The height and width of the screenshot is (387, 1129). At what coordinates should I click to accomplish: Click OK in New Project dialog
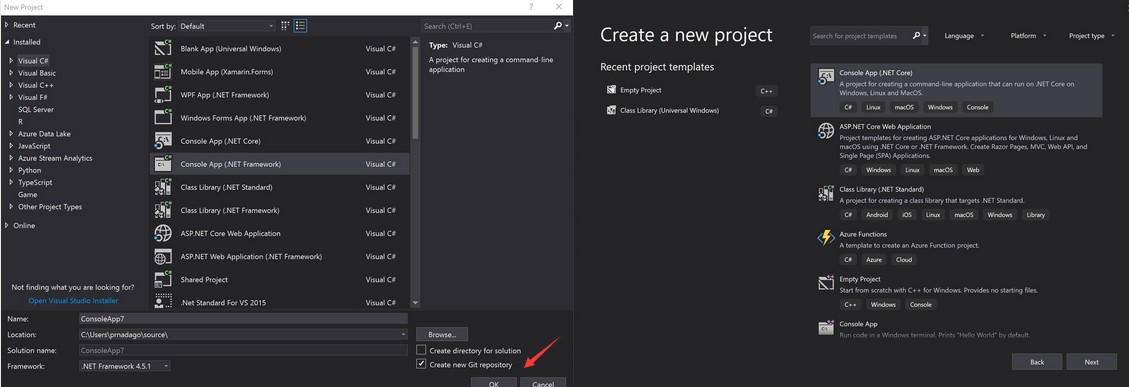493,383
